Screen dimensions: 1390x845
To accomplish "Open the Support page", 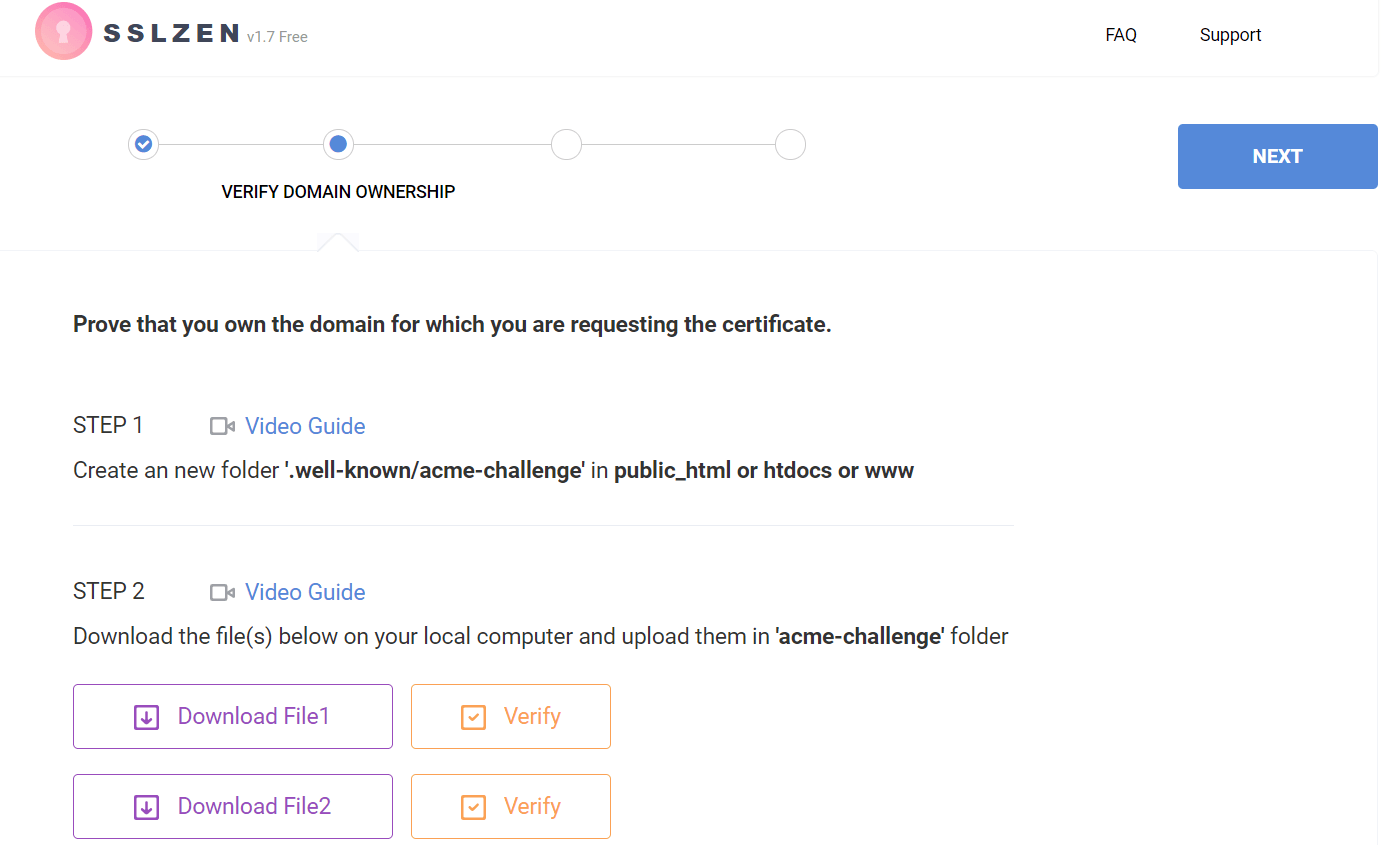I will pyautogui.click(x=1230, y=35).
